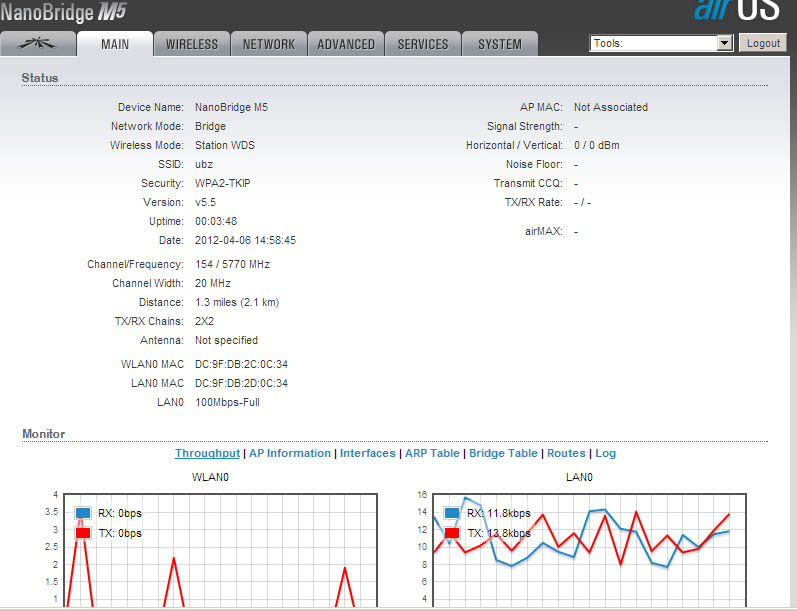Click the airOS logo
Screen dimensions: 797x611
pyautogui.click(x=737, y=9)
